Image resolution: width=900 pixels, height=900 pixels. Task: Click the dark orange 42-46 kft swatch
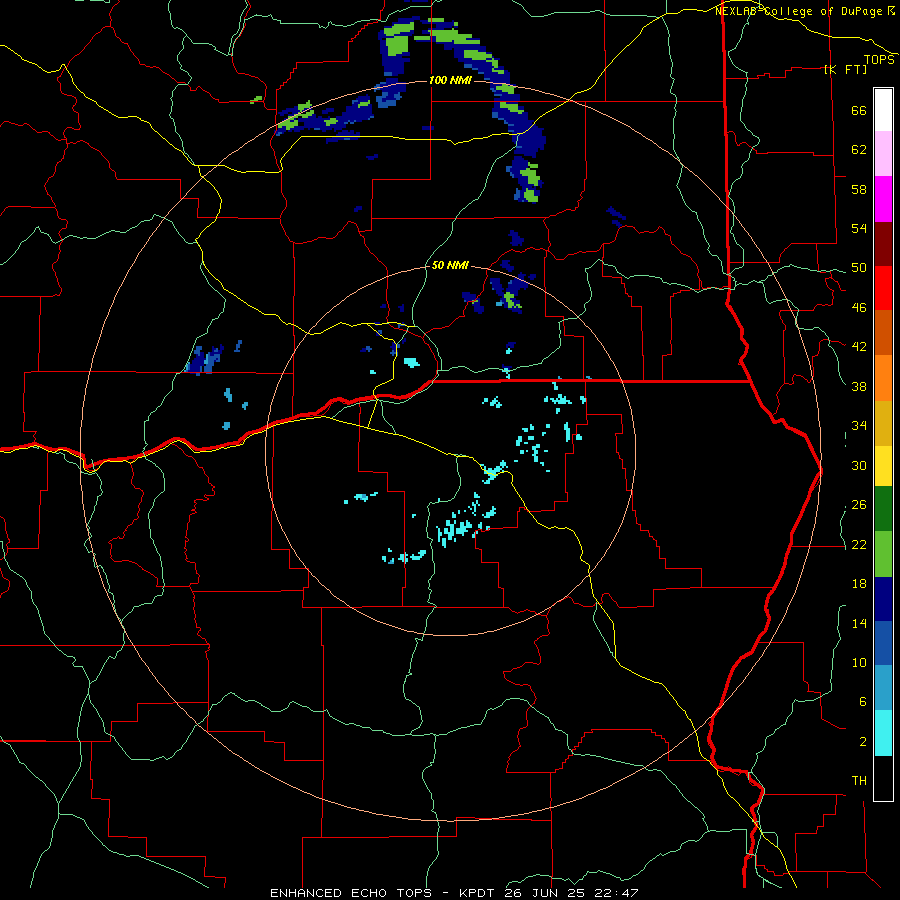click(x=883, y=332)
